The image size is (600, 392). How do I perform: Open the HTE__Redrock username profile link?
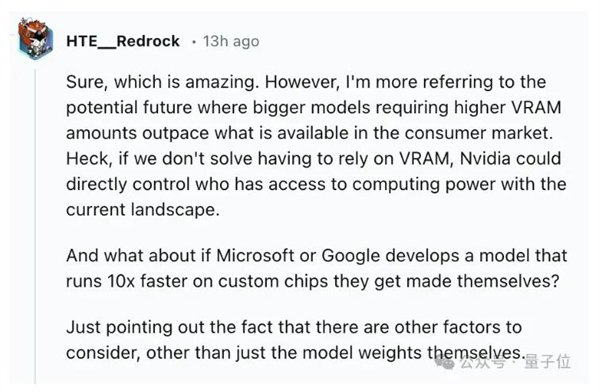(123, 41)
